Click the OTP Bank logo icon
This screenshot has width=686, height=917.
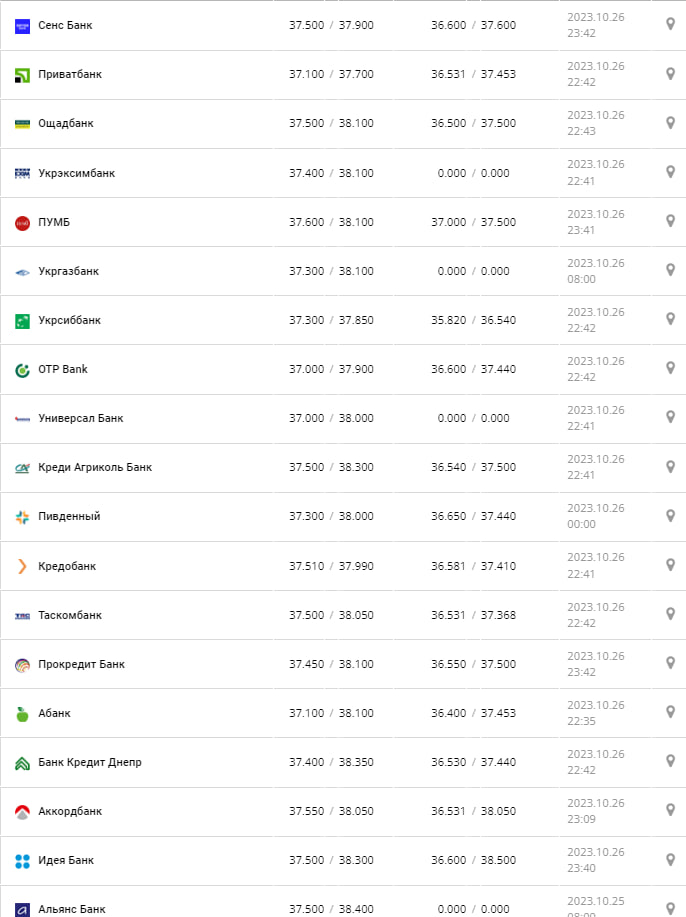pyautogui.click(x=22, y=370)
